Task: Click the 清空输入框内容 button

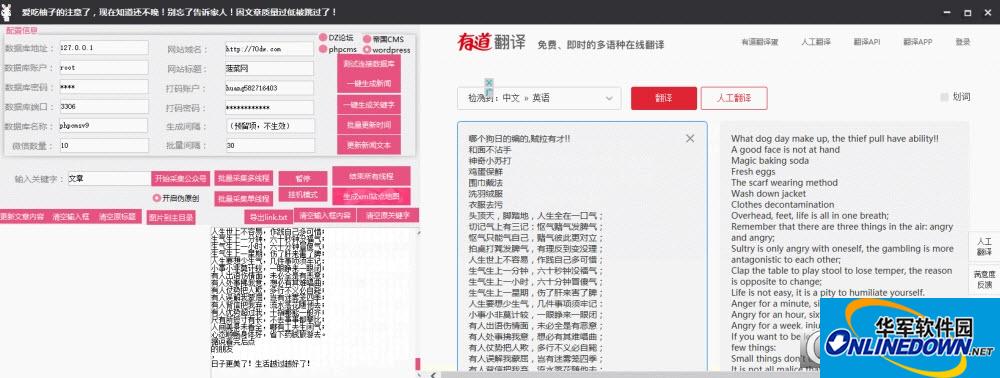Action: click(326, 215)
